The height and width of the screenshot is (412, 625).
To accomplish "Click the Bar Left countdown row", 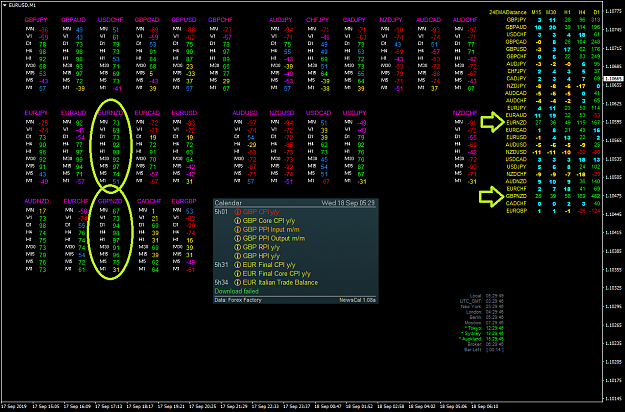I will pos(483,350).
